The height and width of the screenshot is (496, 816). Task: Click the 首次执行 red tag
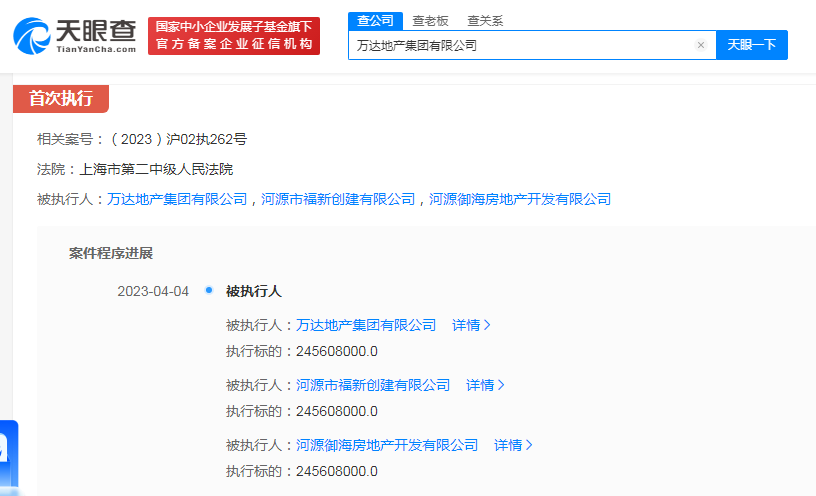(61, 98)
